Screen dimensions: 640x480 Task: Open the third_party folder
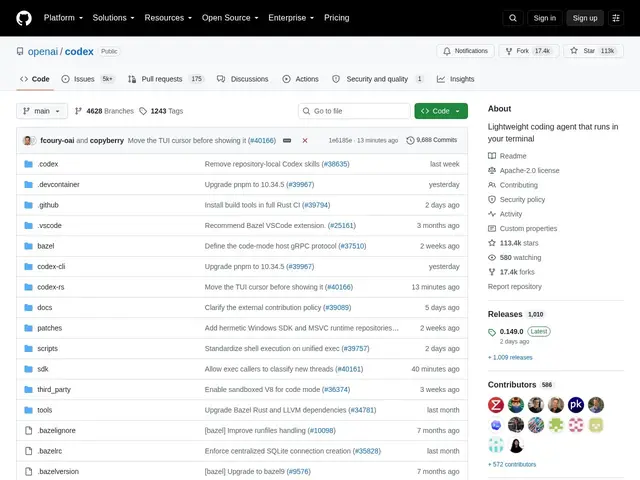coord(54,389)
